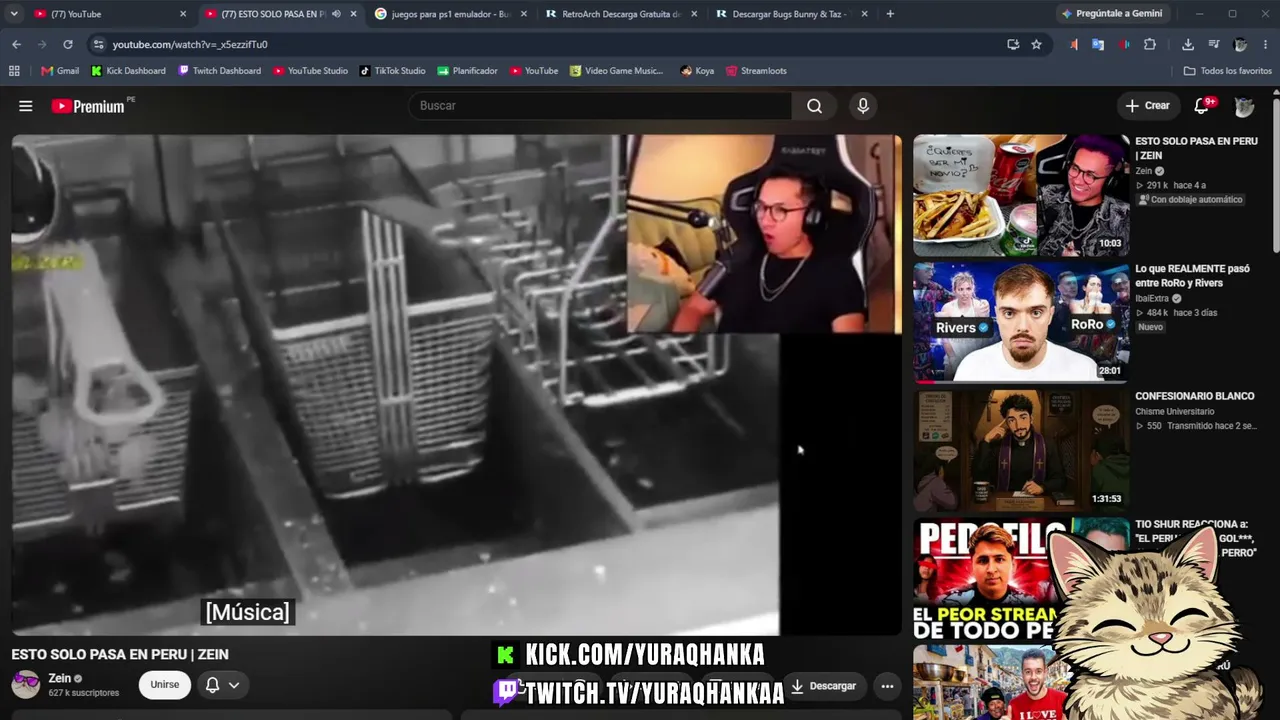Viewport: 1280px width, 720px height.
Task: Open the Twitch Dashboard bookmark
Action: point(220,71)
